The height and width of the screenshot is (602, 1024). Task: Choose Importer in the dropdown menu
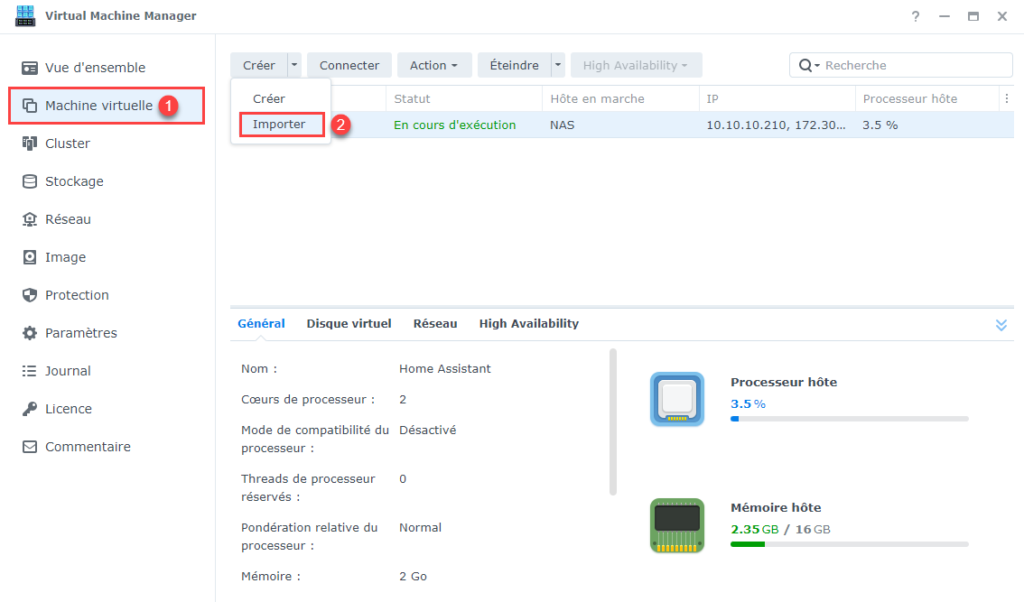pos(281,124)
